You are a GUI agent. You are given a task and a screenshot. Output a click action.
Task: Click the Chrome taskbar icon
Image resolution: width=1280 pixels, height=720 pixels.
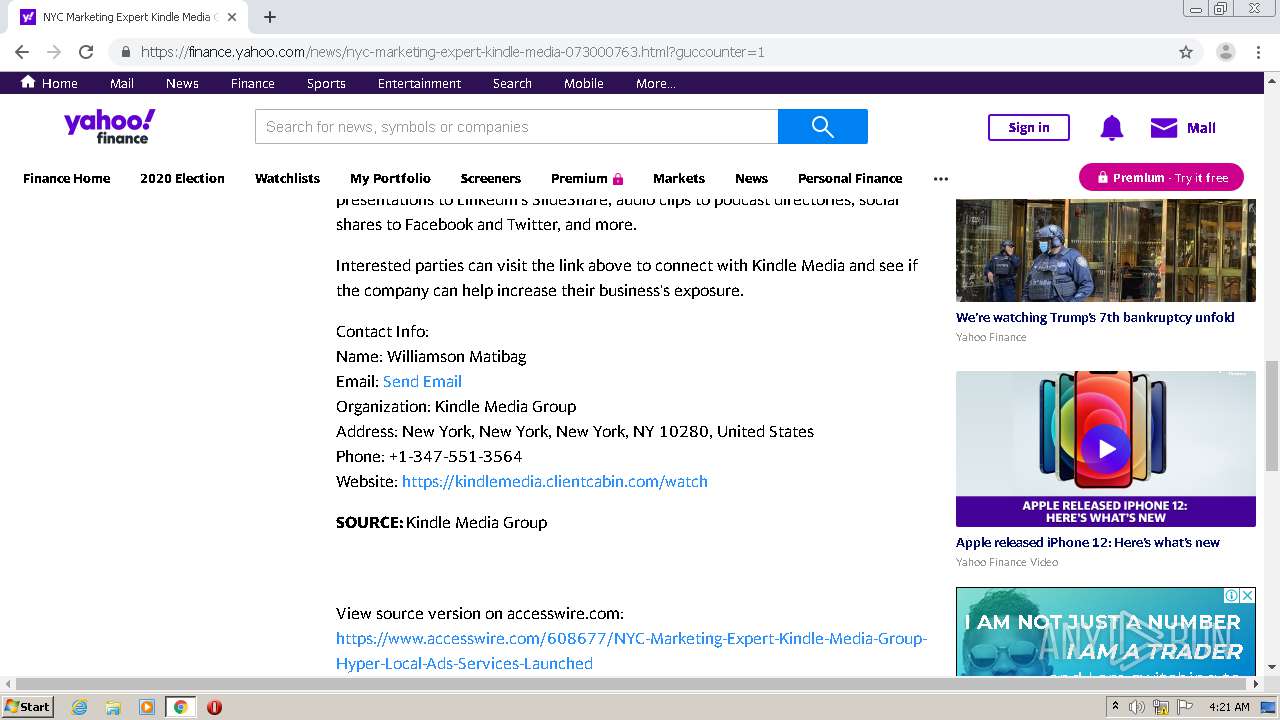tap(181, 707)
